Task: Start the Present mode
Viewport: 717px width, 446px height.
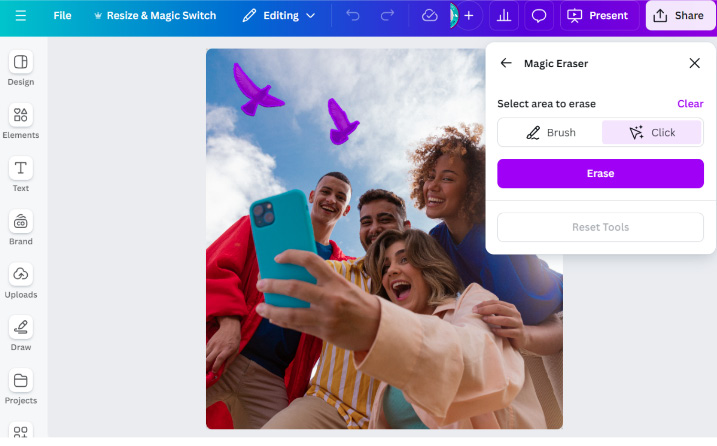Action: 598,16
